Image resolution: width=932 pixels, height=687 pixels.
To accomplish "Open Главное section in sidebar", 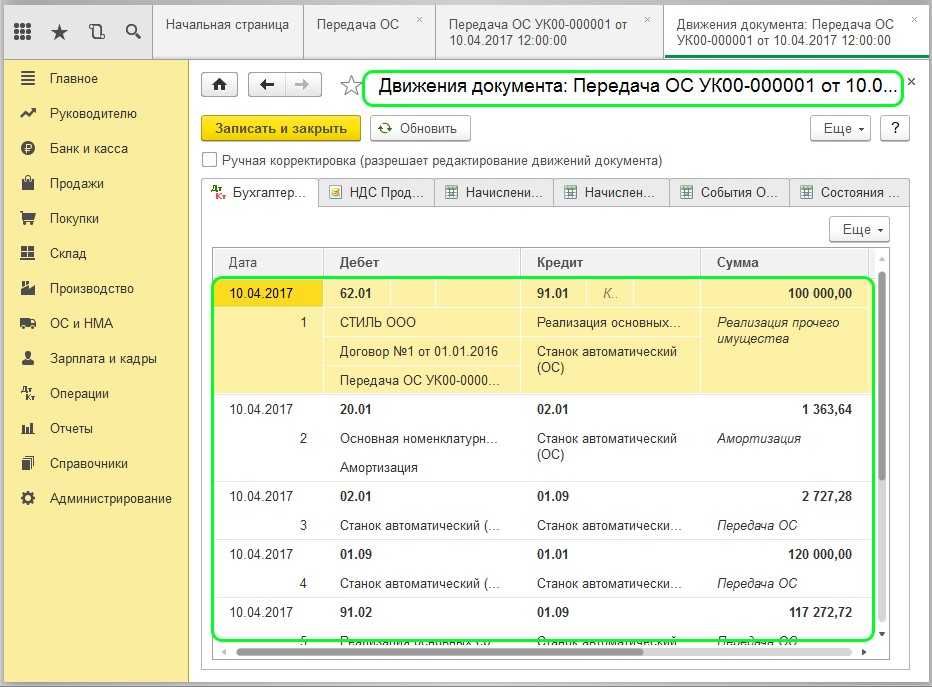I will (74, 78).
